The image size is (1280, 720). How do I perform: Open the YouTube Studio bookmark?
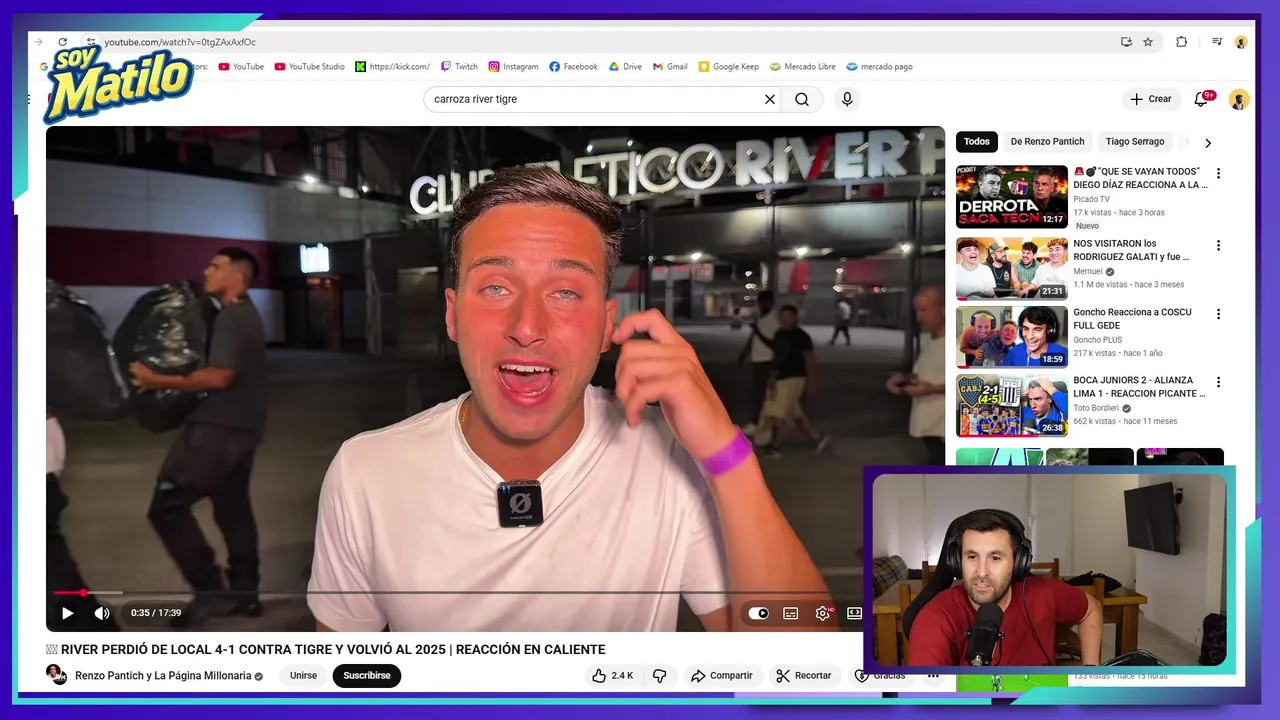(x=310, y=67)
